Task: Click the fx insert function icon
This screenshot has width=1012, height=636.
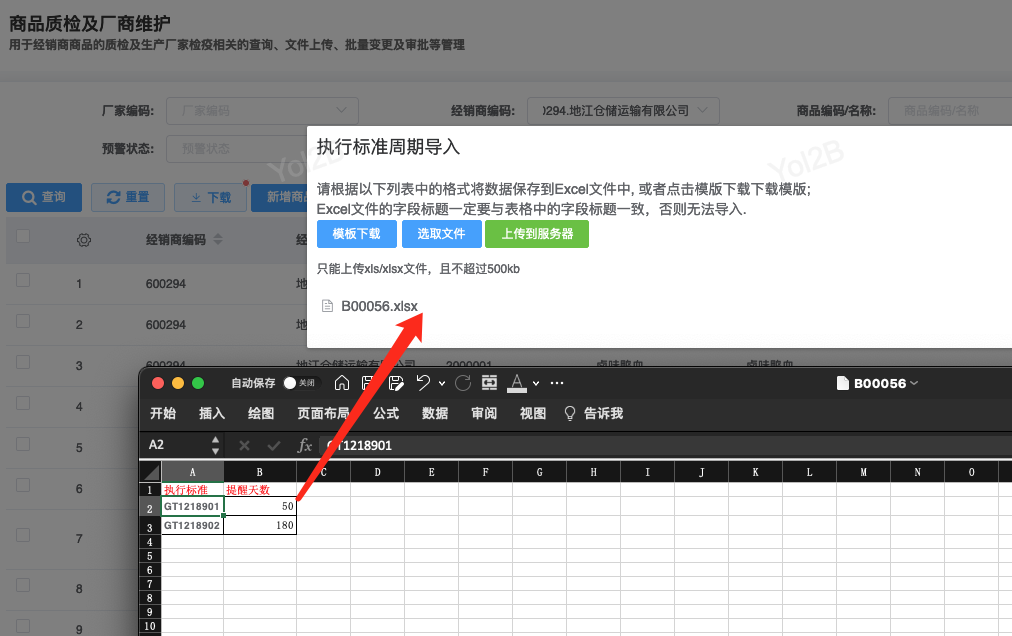Action: point(305,445)
